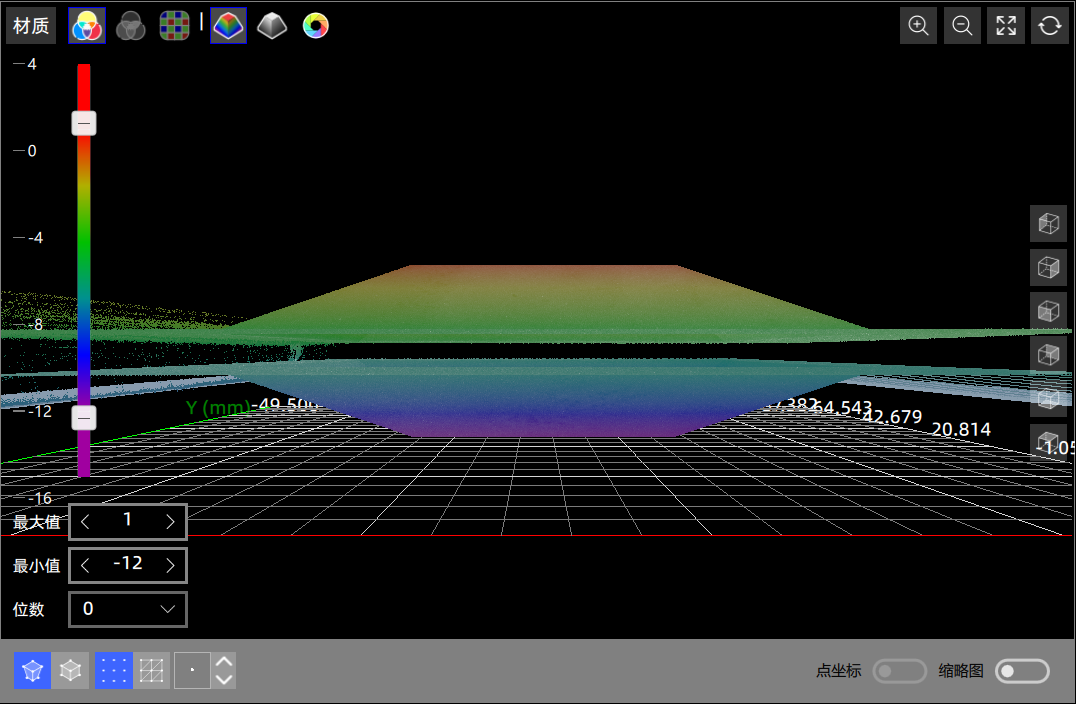Enable perspective projection cube view

(x=32, y=670)
